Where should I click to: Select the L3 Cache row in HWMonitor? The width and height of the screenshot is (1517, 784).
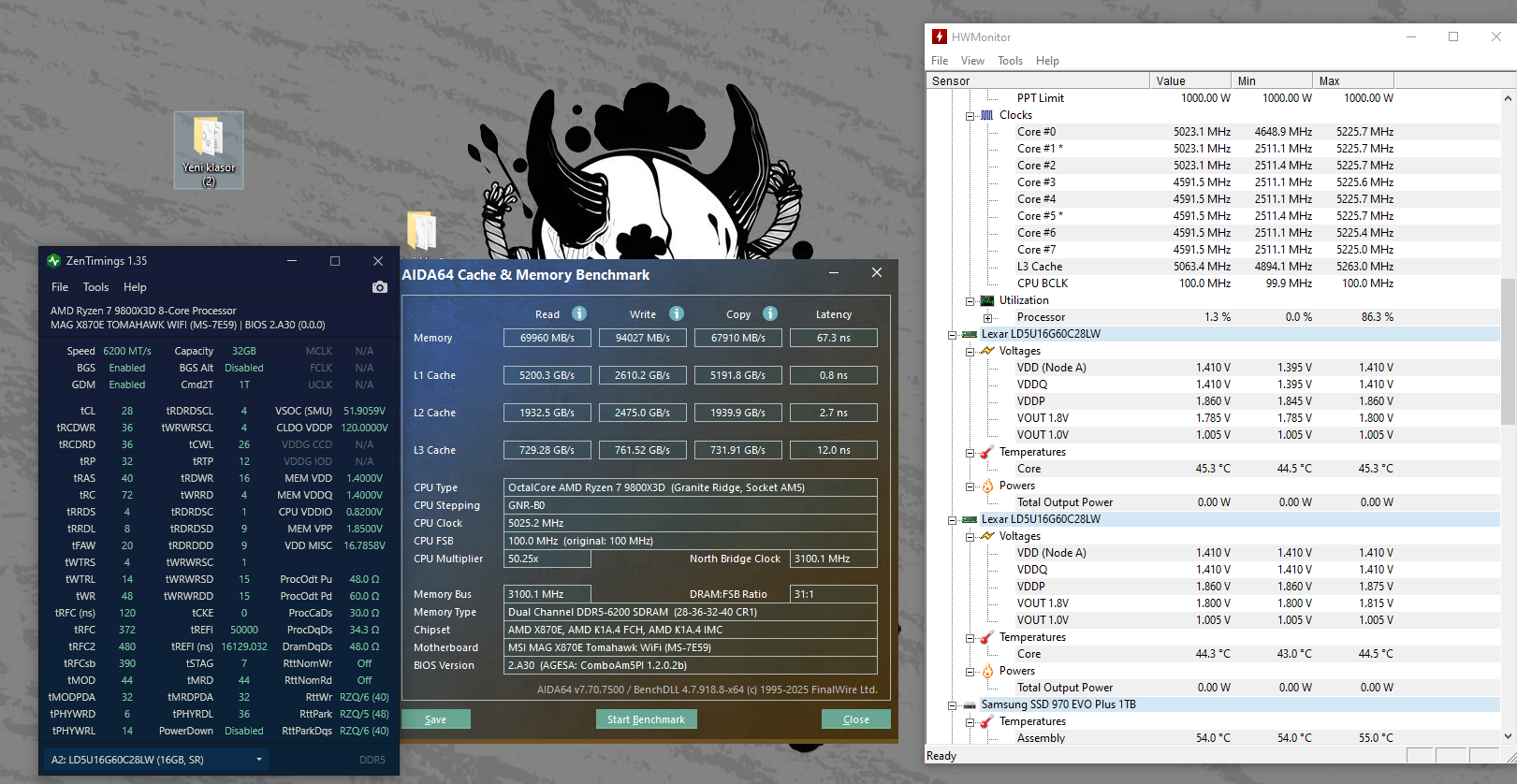click(x=1213, y=267)
